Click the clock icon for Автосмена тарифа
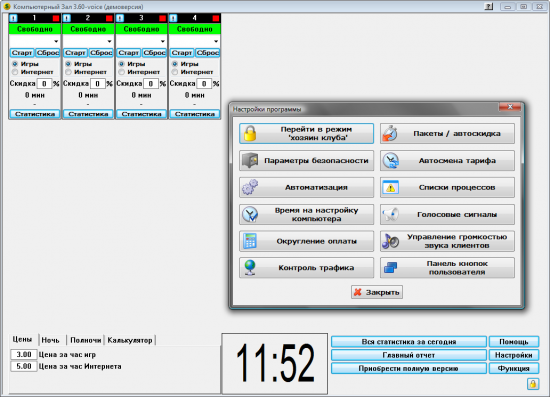Image resolution: width=550 pixels, height=397 pixels. tap(390, 161)
